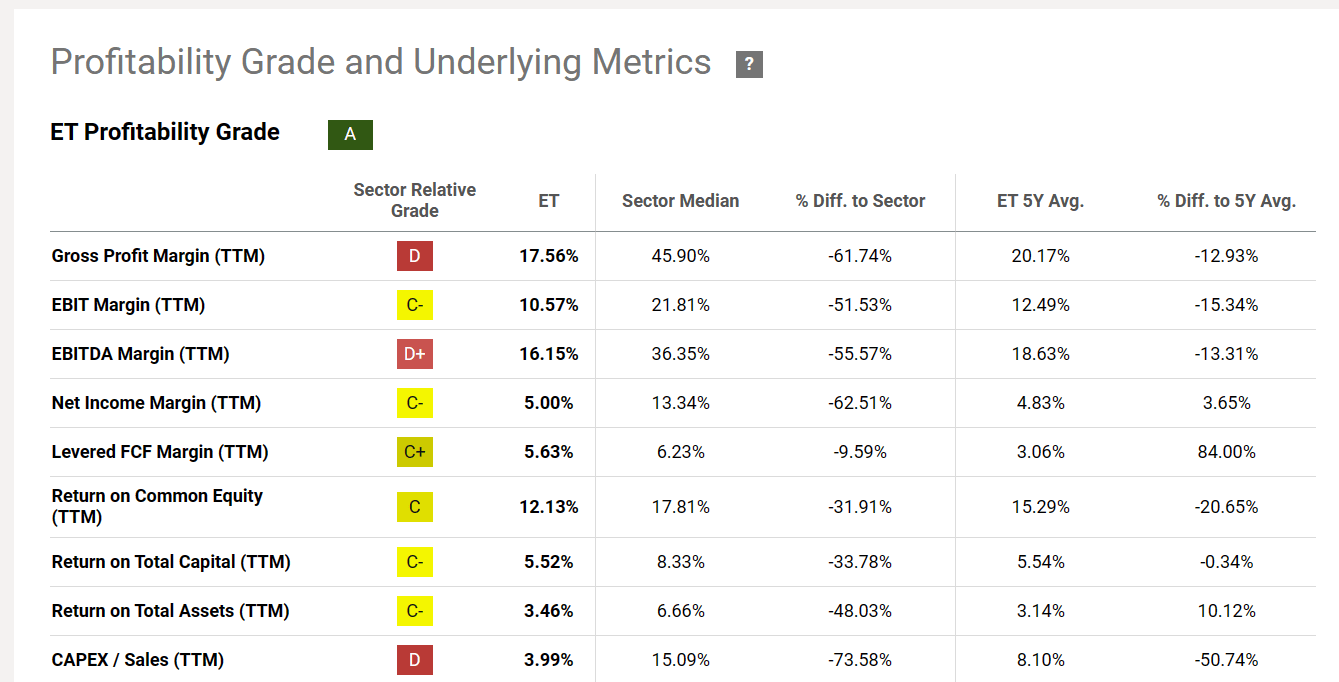Select the % Diff. to Sector column header
The image size is (1339, 682).
(860, 201)
